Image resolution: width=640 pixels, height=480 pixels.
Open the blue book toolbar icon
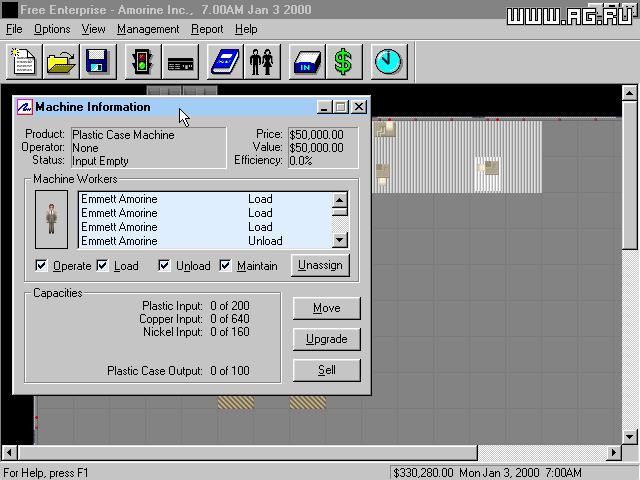click(225, 62)
